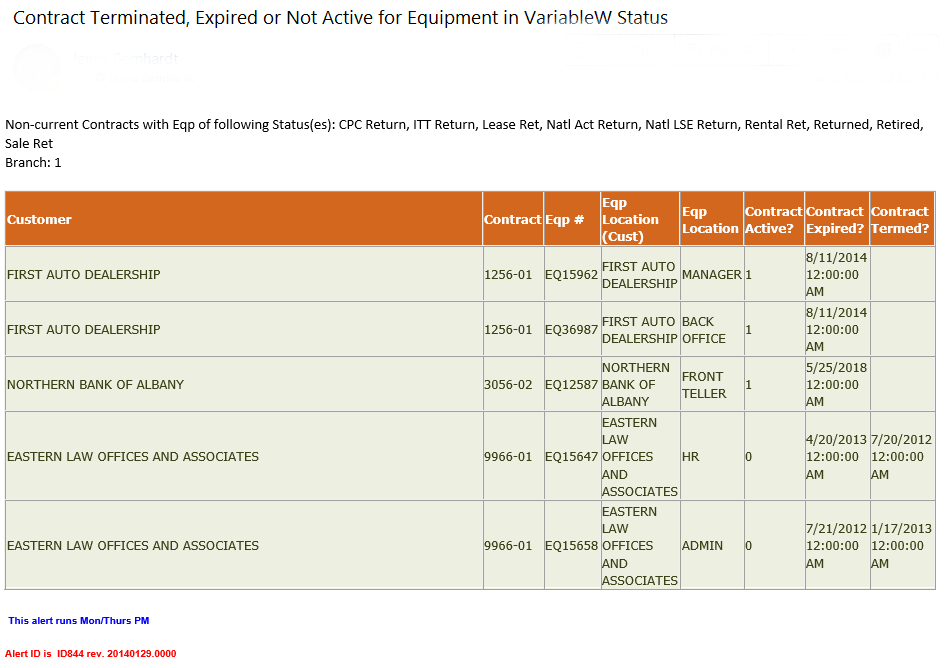Click the 'Contract Active?' column header

774,219
